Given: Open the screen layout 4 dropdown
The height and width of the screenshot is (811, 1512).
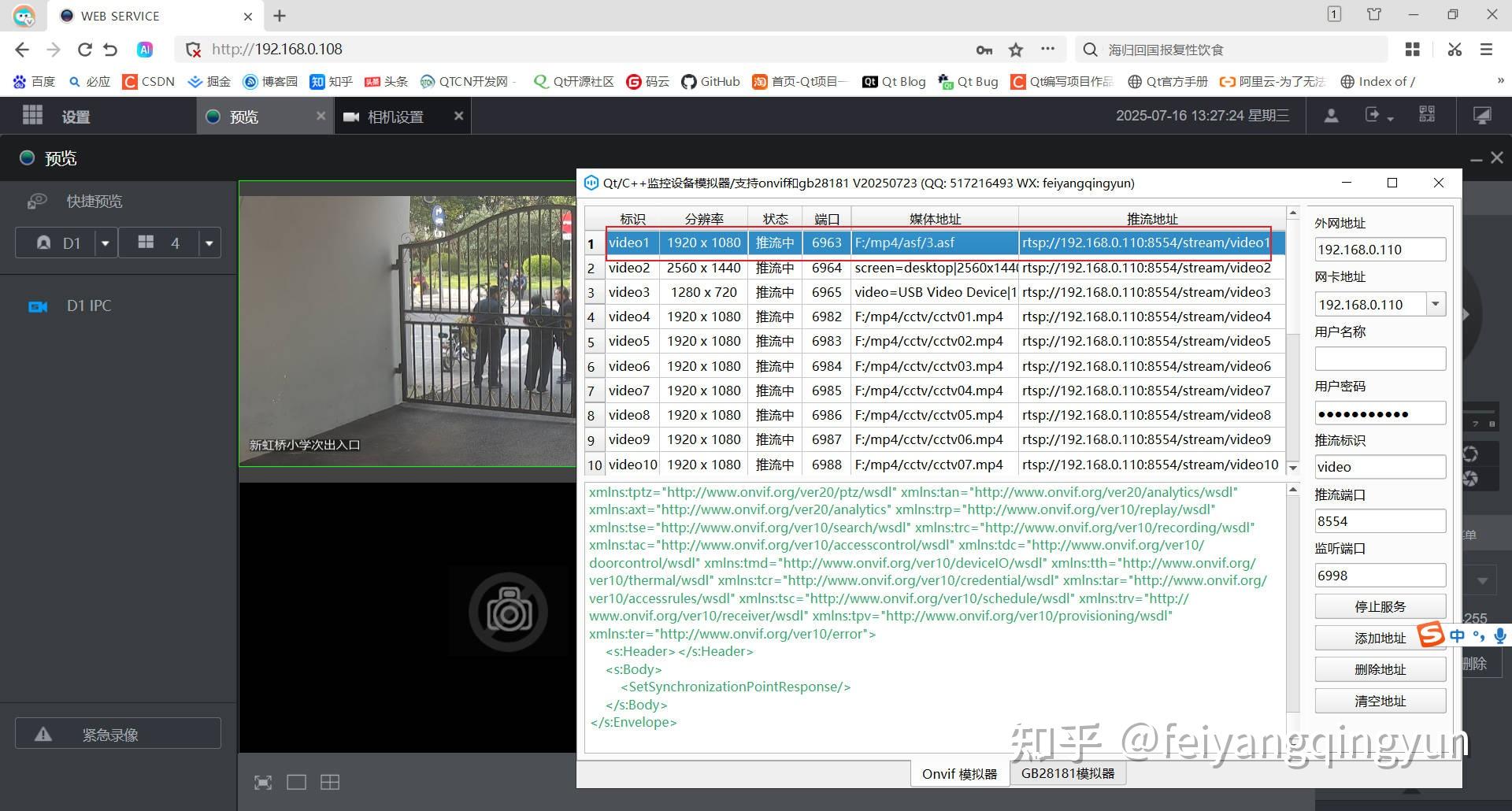Looking at the screenshot, I should click(x=209, y=243).
